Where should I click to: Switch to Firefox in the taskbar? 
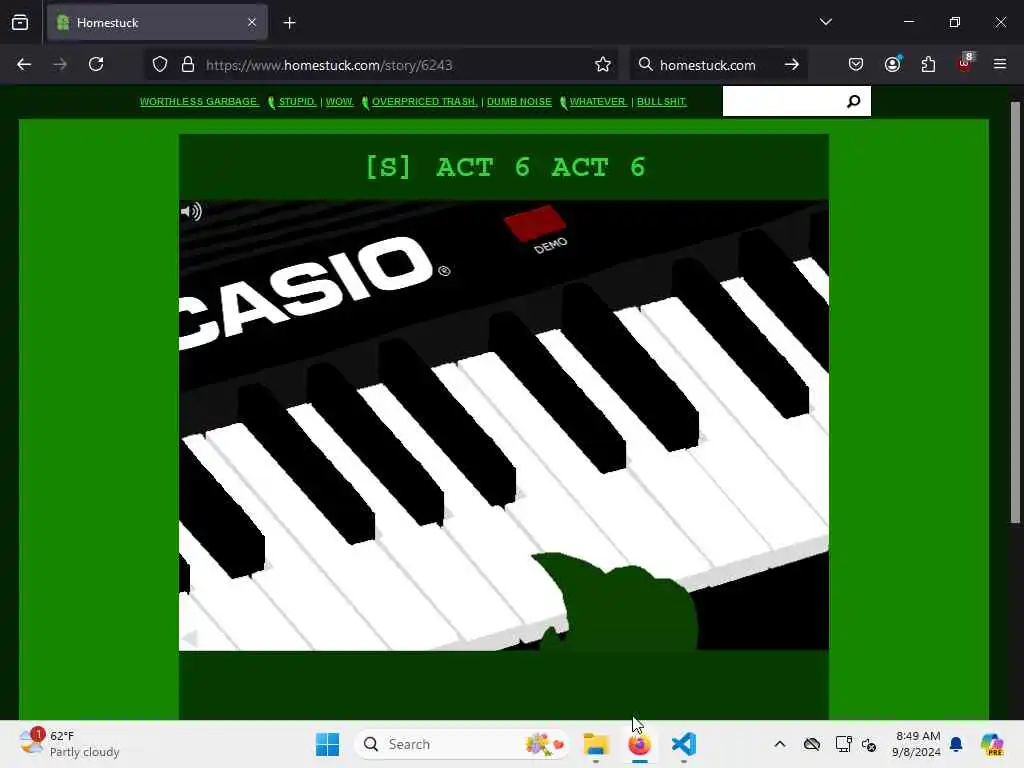[640, 744]
